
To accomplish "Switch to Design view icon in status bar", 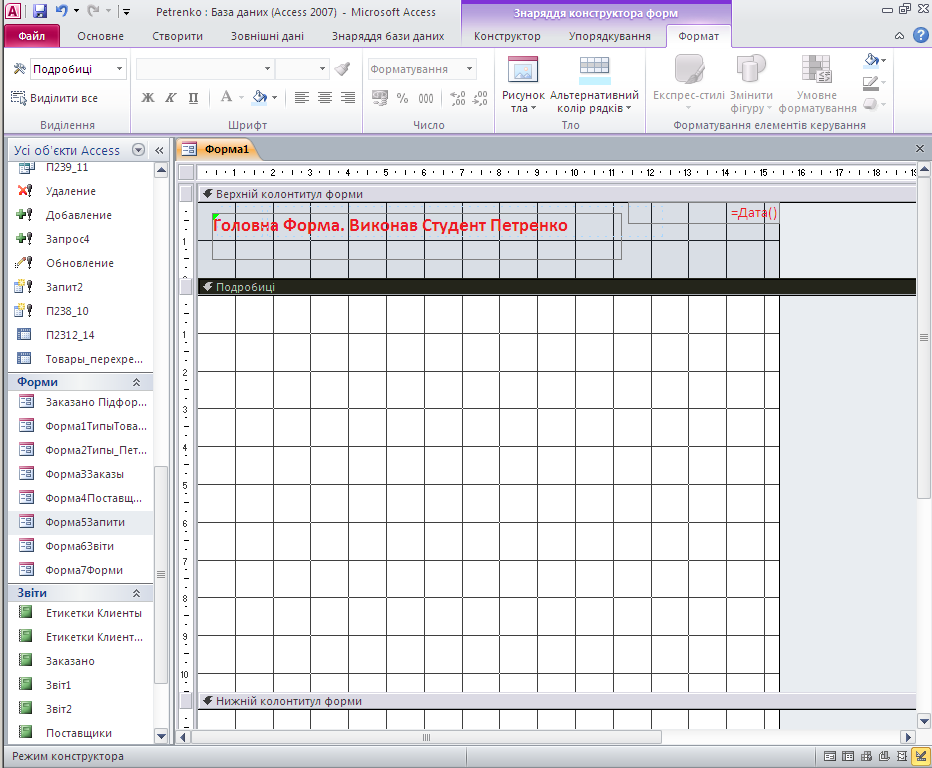I will tap(919, 756).
